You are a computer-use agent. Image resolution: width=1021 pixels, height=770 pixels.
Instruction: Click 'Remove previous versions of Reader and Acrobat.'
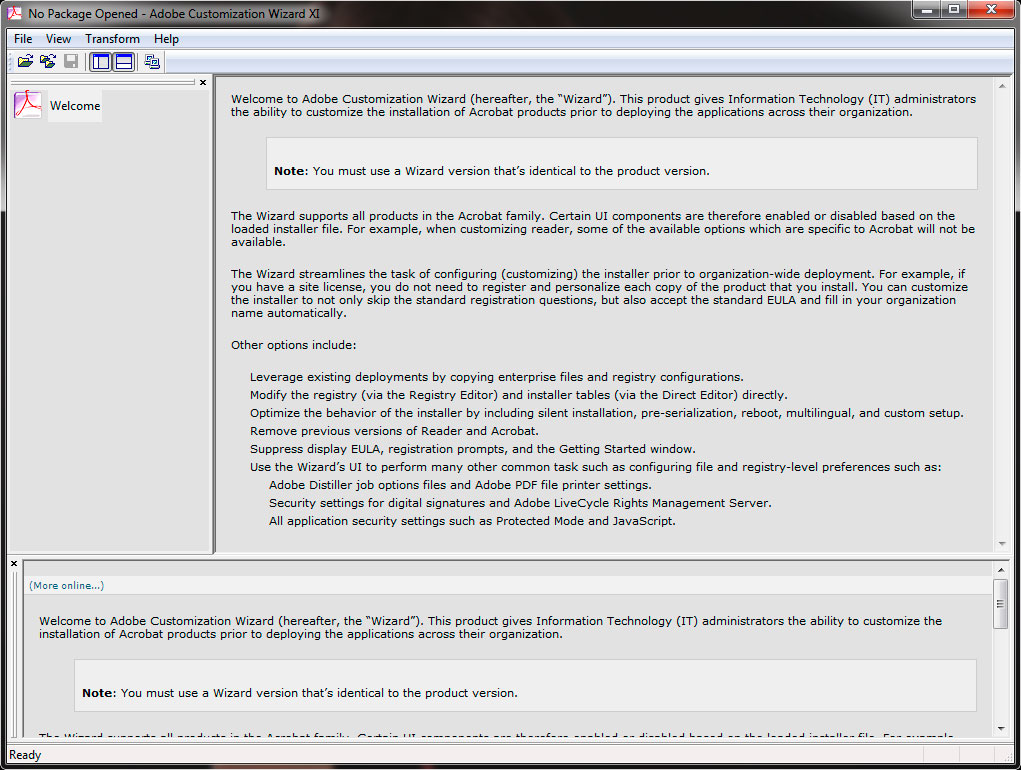tap(394, 431)
